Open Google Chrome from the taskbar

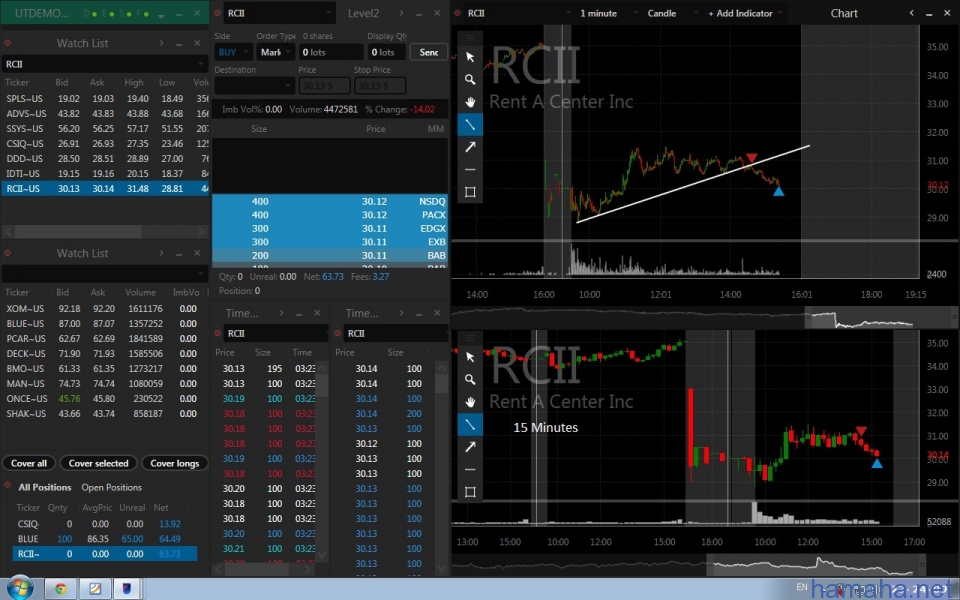tap(61, 589)
